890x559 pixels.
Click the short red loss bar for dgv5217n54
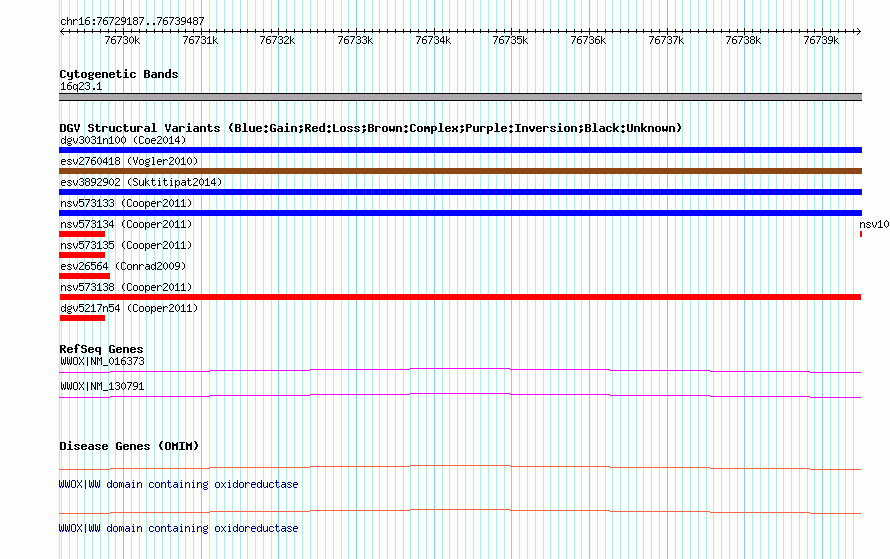(x=82, y=318)
